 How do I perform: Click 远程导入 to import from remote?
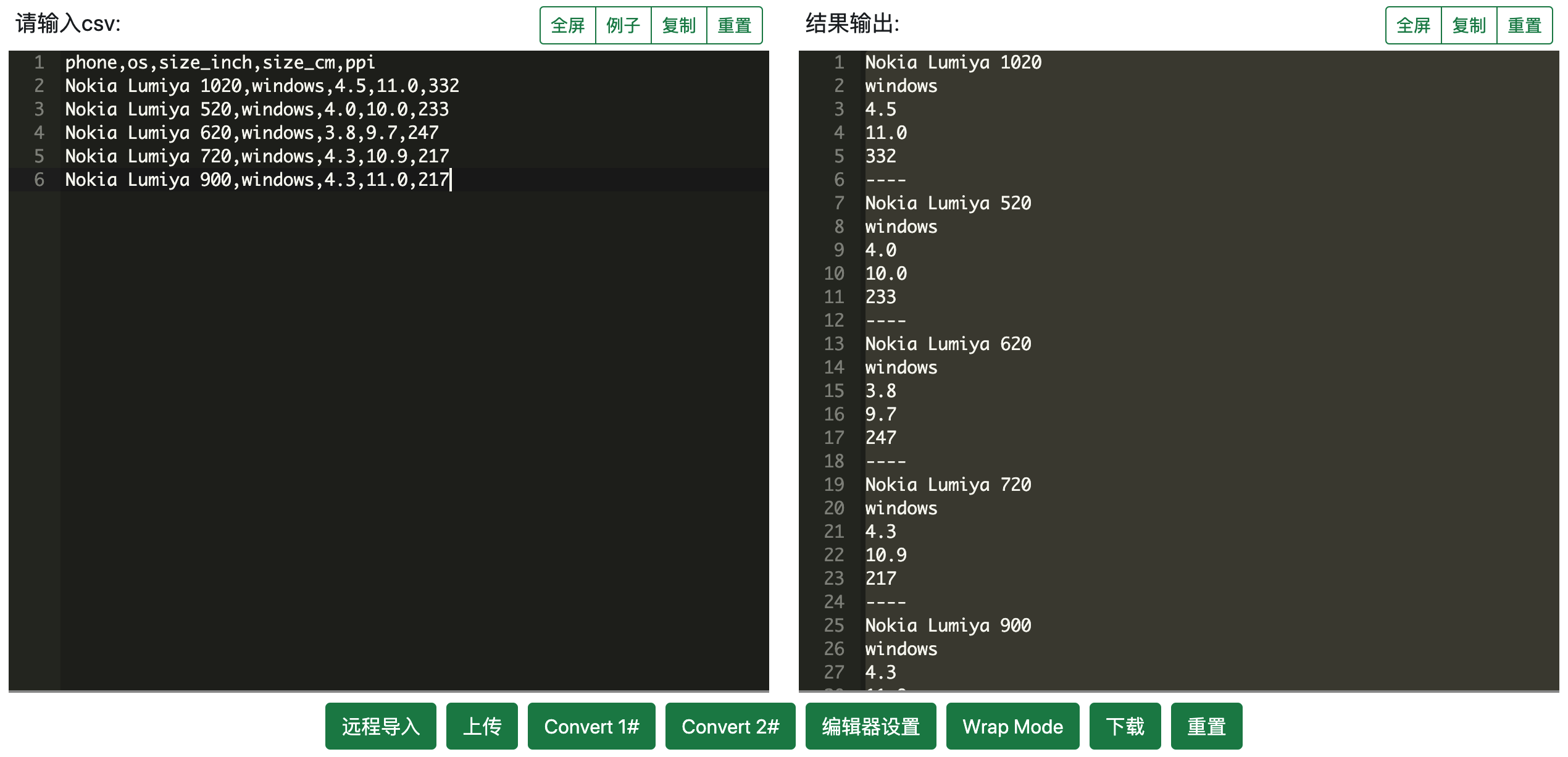pyautogui.click(x=380, y=726)
